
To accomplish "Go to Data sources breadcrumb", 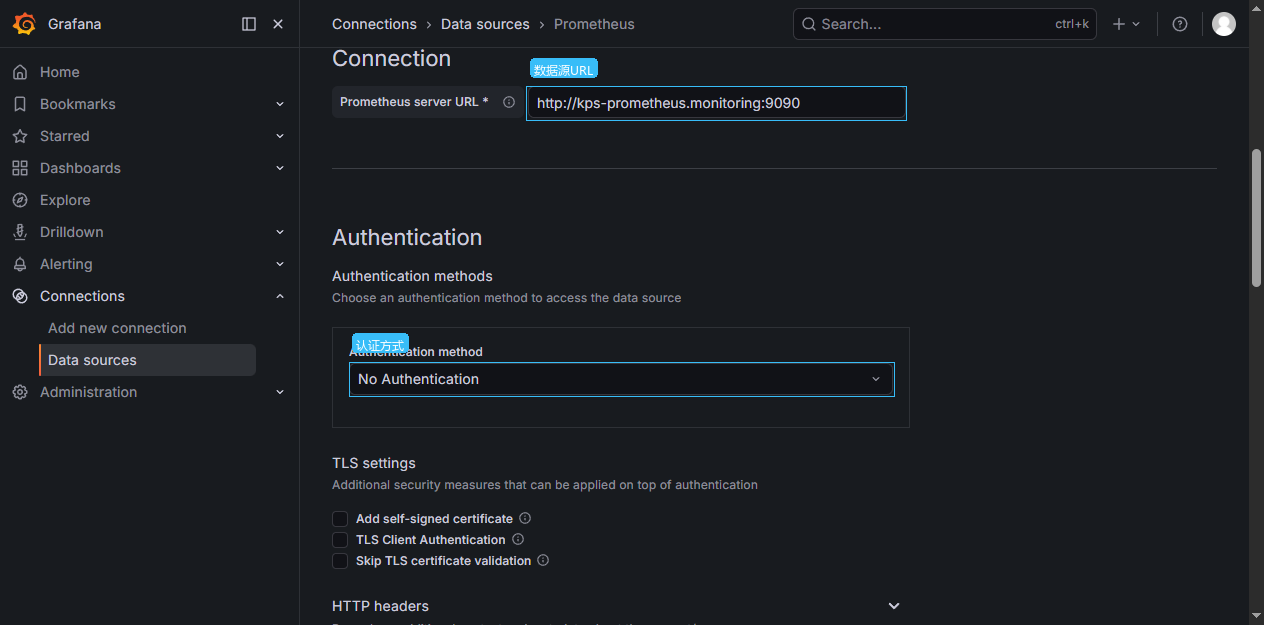I will [485, 24].
